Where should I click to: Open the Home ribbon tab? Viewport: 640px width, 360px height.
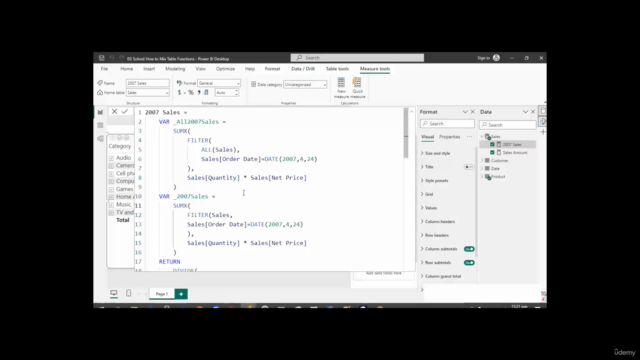coord(127,69)
